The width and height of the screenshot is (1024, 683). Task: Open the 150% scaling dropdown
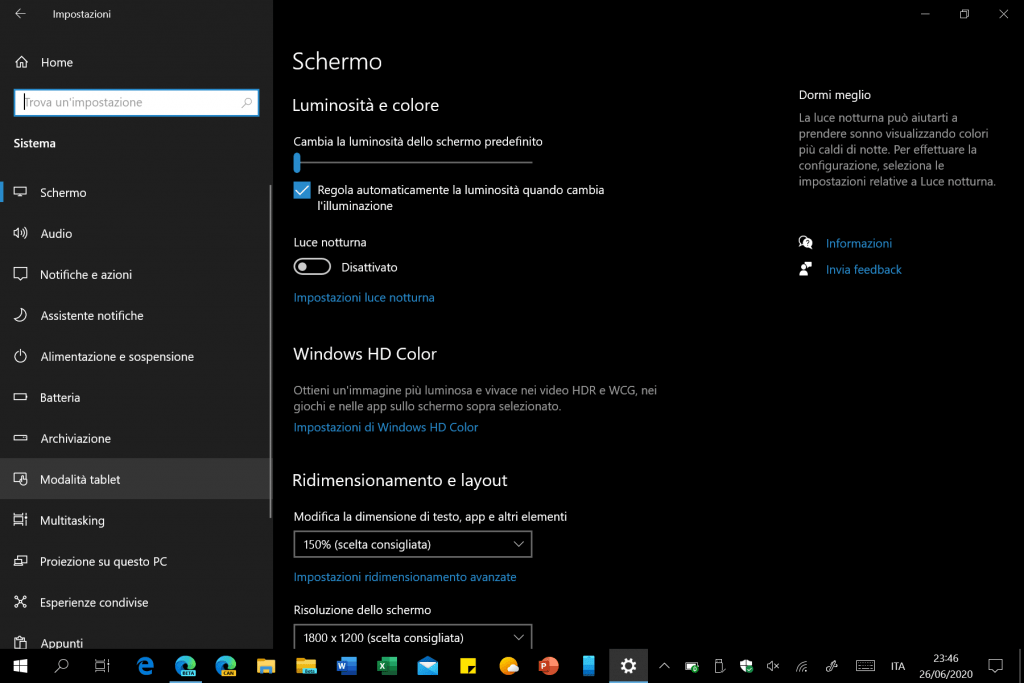[412, 544]
